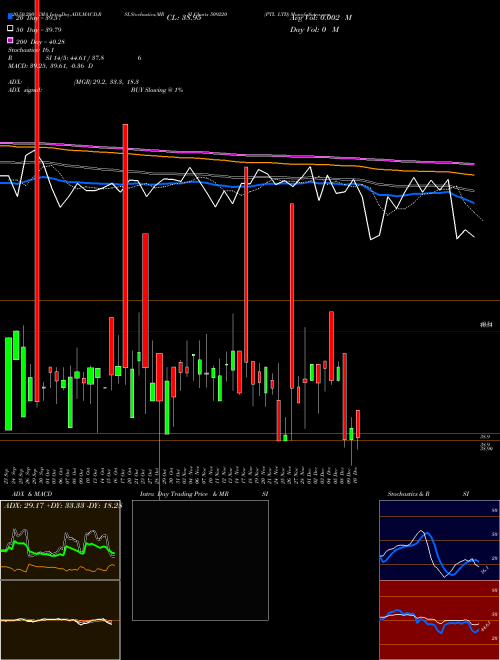The height and width of the screenshot is (660, 500).
Task: Click the blue 20 Day legend swatch
Action: tap(10, 18)
